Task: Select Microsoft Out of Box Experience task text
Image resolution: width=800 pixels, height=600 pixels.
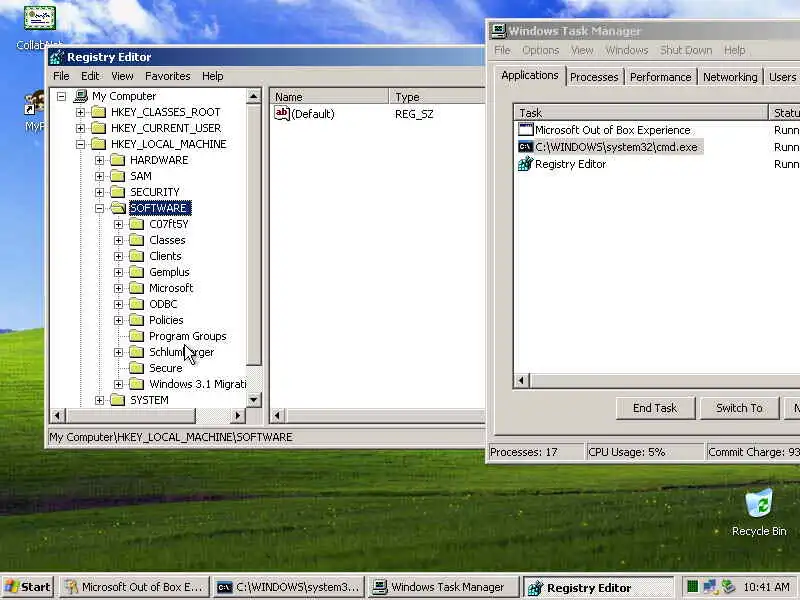Action: pos(612,130)
